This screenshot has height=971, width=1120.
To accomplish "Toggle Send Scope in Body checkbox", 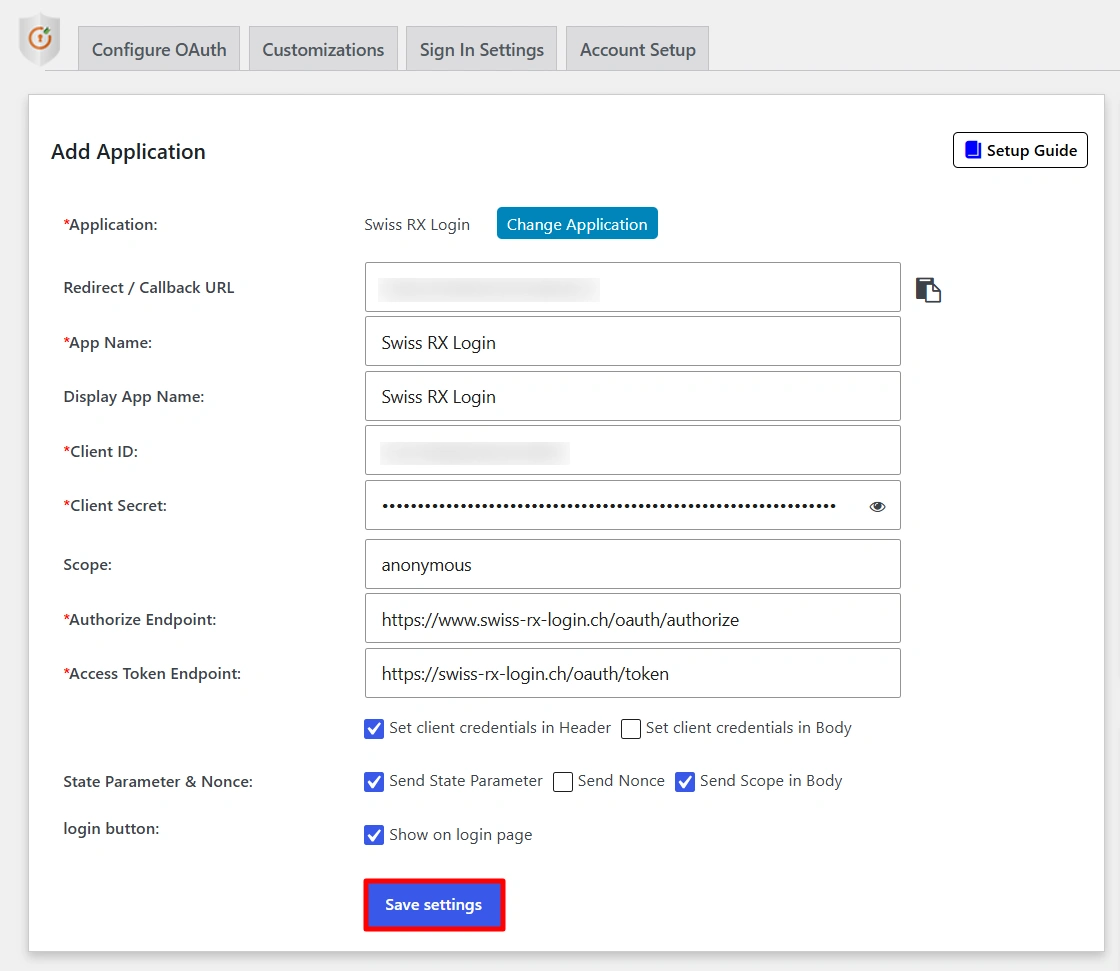I will click(685, 782).
